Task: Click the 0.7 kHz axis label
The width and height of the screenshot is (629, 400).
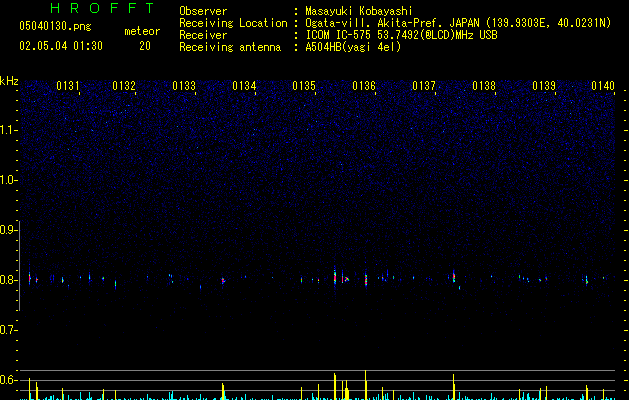Action: tap(8, 330)
